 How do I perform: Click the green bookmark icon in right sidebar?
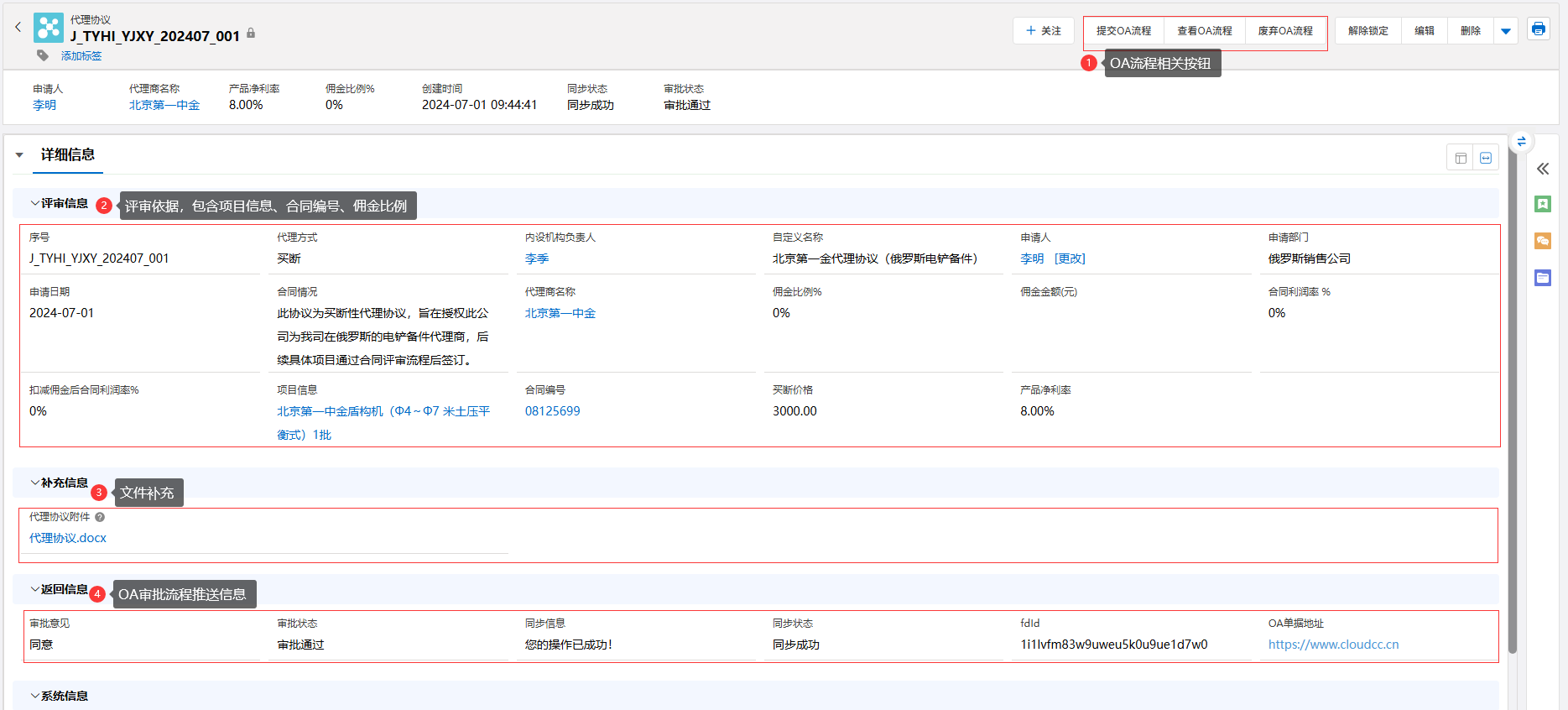coord(1542,204)
